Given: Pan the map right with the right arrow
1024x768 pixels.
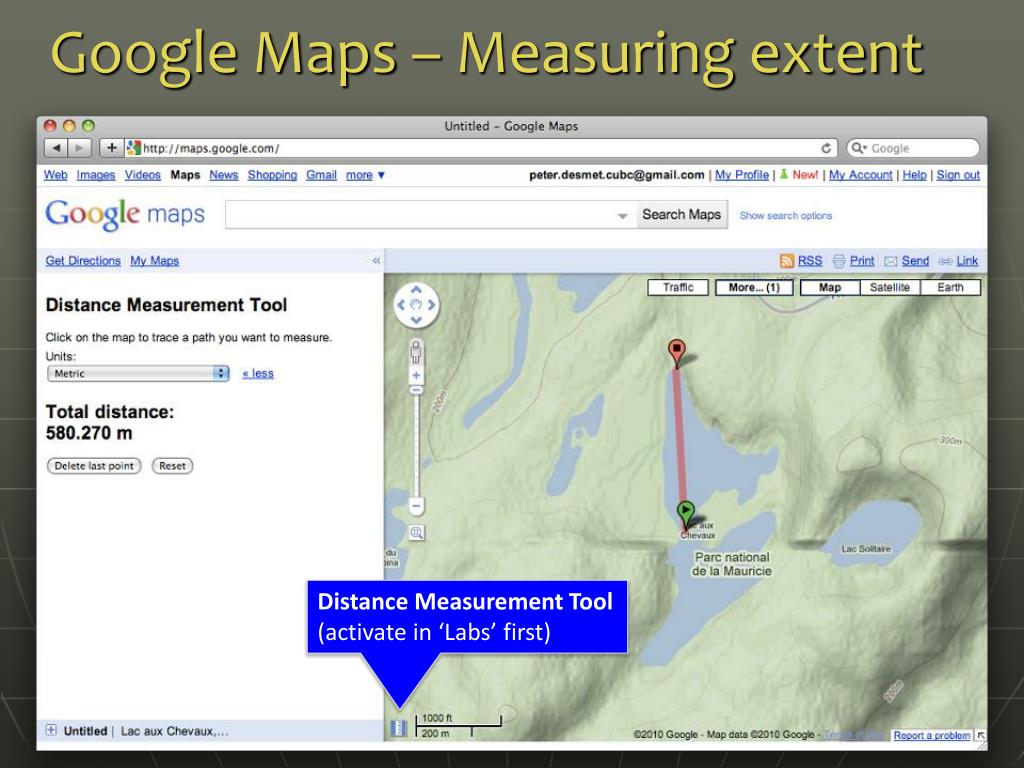Looking at the screenshot, I should coord(432,305).
